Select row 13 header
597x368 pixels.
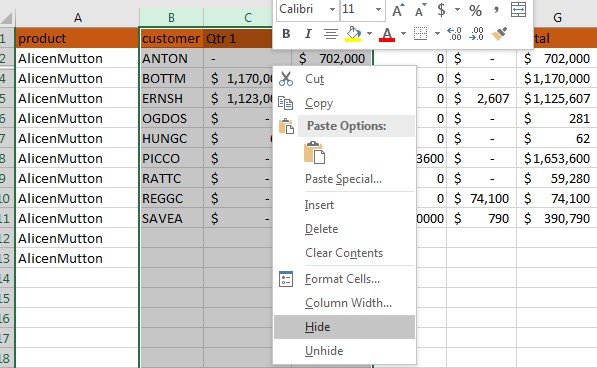click(x=7, y=258)
